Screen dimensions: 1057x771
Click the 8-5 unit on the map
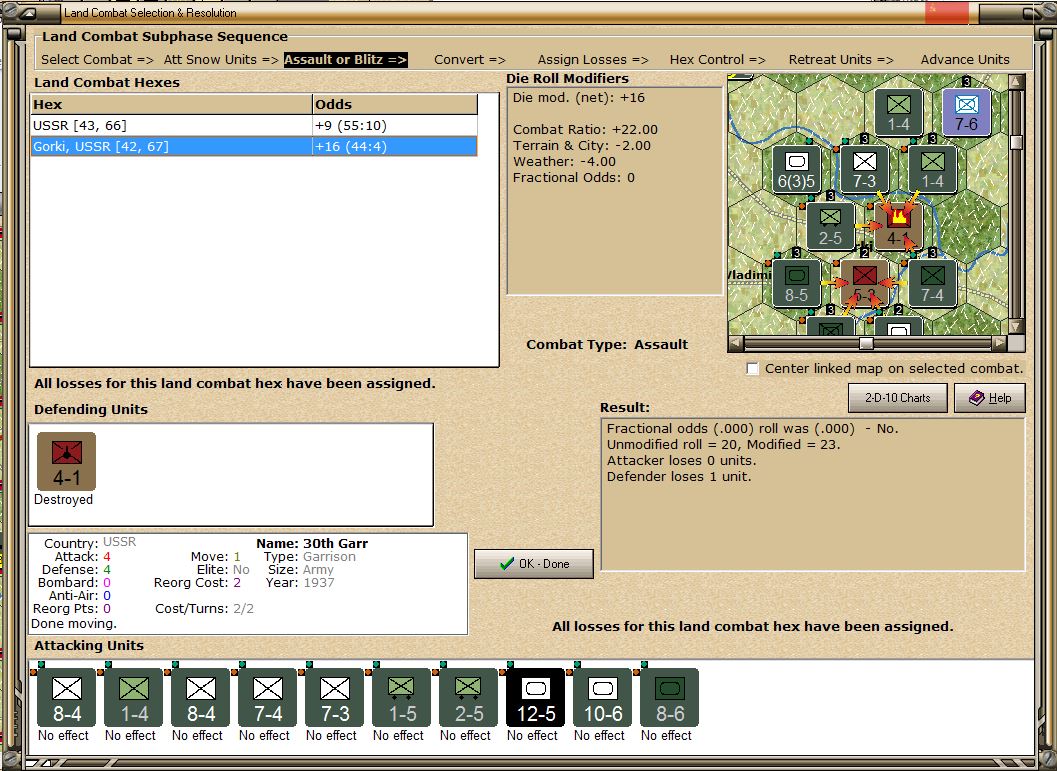click(796, 282)
